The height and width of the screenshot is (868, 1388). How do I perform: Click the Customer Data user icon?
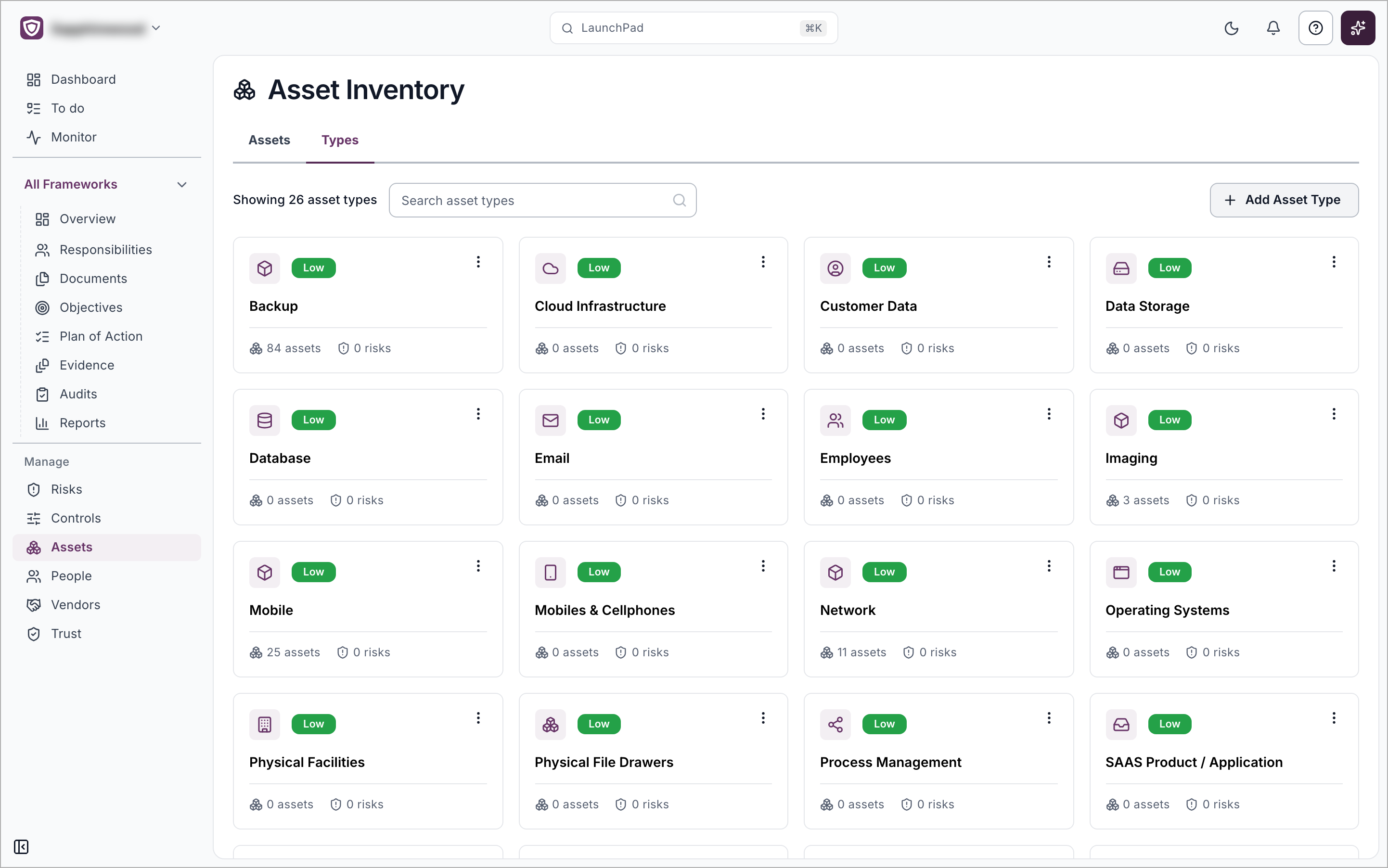[835, 268]
